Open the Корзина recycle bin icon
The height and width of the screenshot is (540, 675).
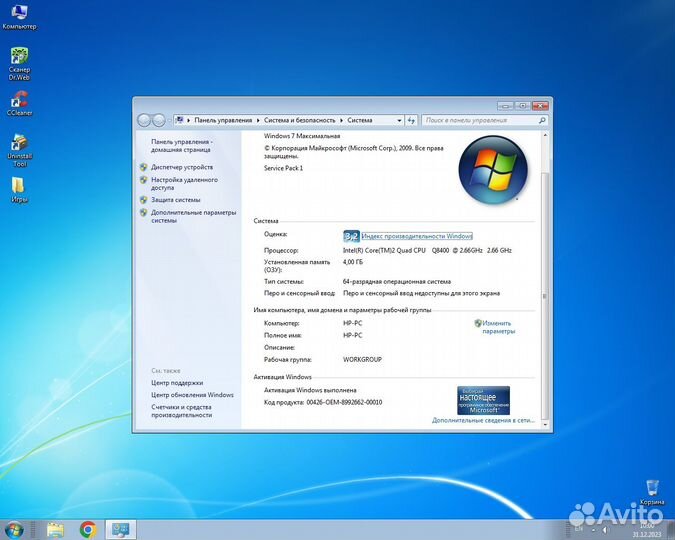pos(651,492)
